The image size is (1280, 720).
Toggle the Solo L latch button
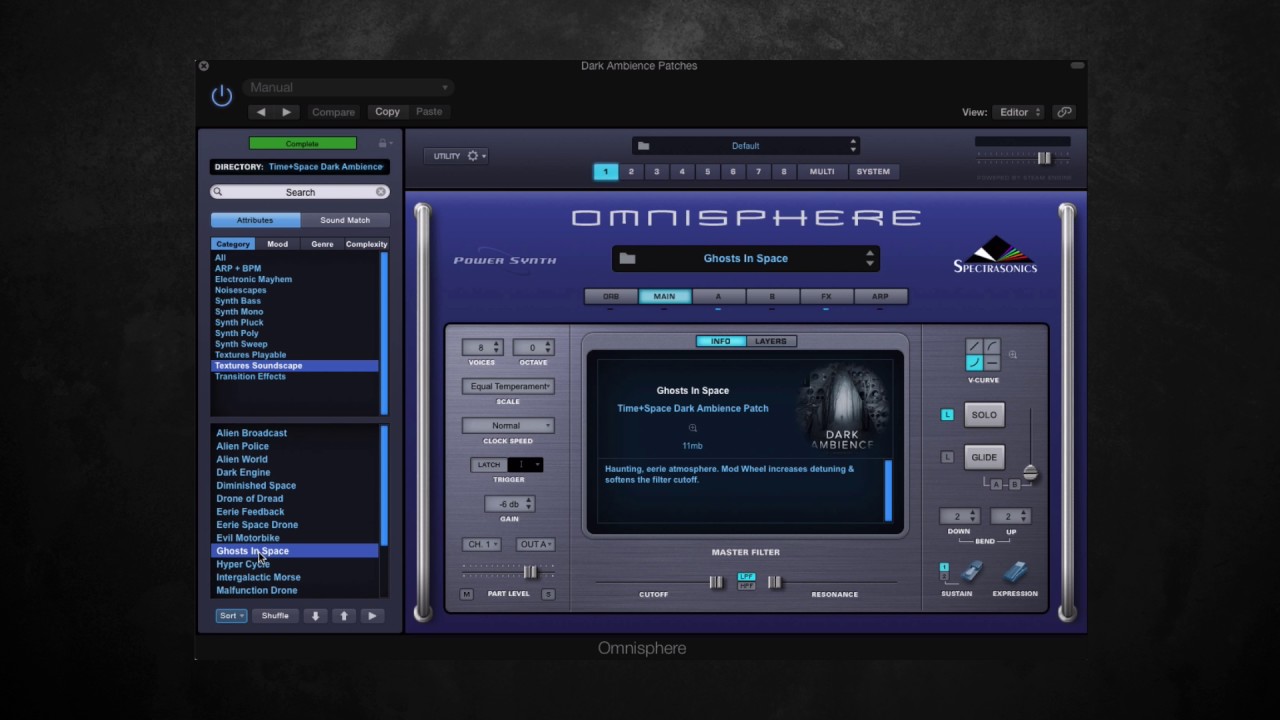[x=947, y=415]
